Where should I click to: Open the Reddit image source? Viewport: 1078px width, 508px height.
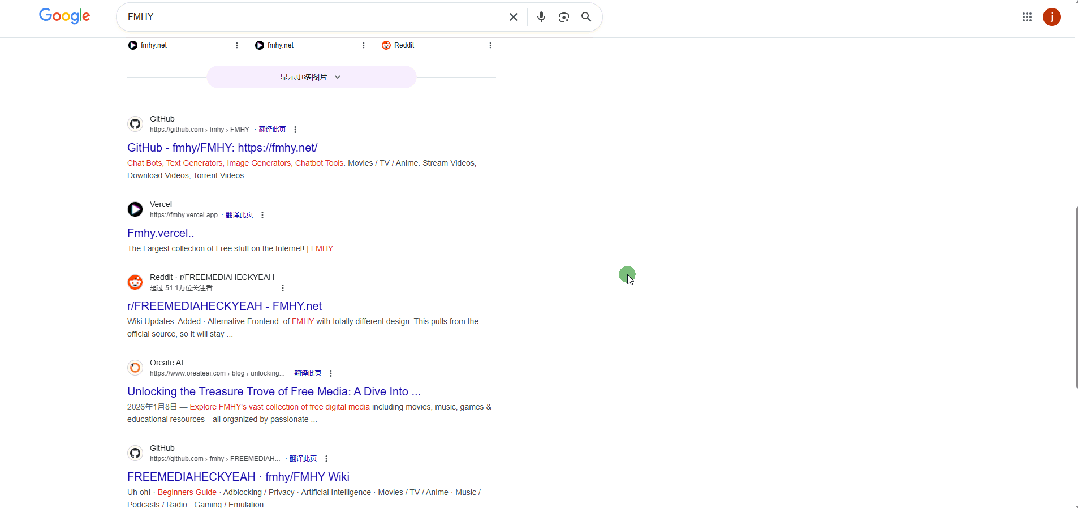pyautogui.click(x=398, y=45)
